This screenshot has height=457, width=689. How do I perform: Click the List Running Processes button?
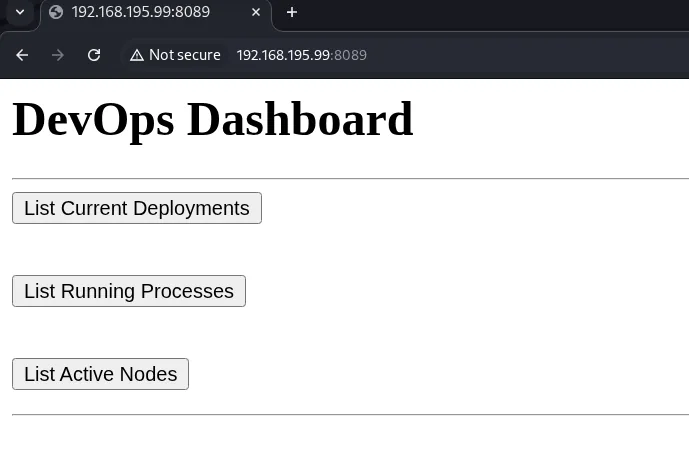[129, 291]
